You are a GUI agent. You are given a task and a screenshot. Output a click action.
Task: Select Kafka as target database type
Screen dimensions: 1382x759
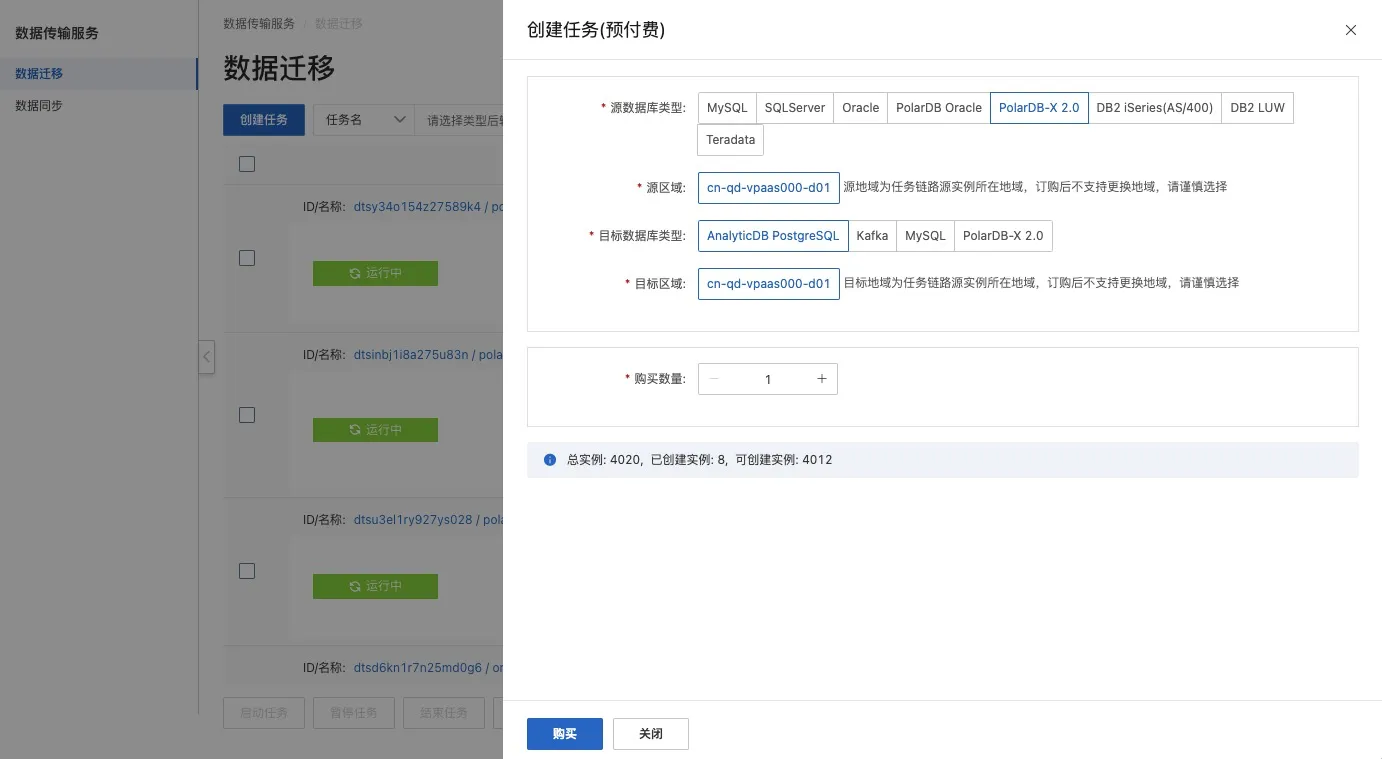pos(872,236)
